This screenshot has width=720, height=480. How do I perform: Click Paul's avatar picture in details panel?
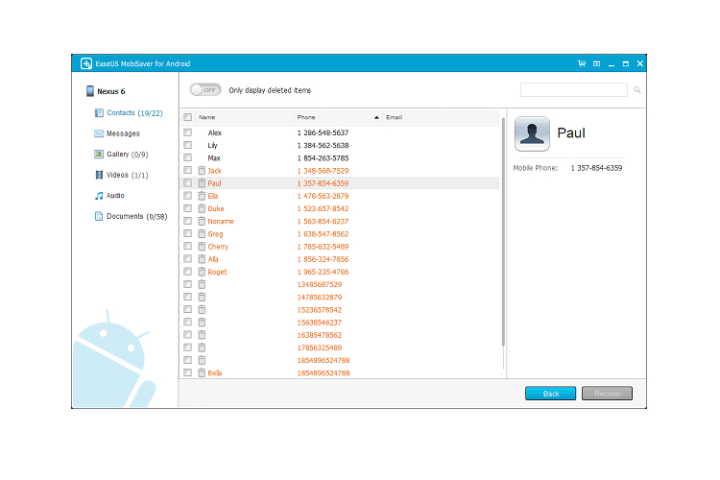pos(532,134)
